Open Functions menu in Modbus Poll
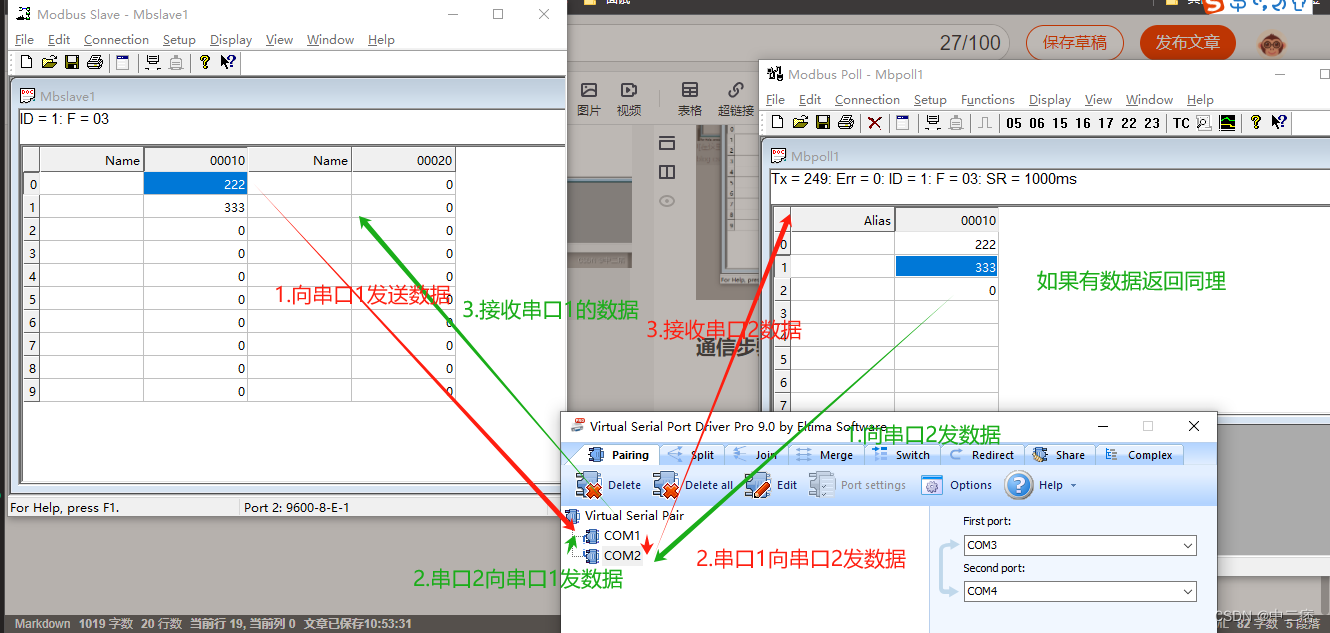Viewport: 1330px width, 633px height. tap(988, 100)
